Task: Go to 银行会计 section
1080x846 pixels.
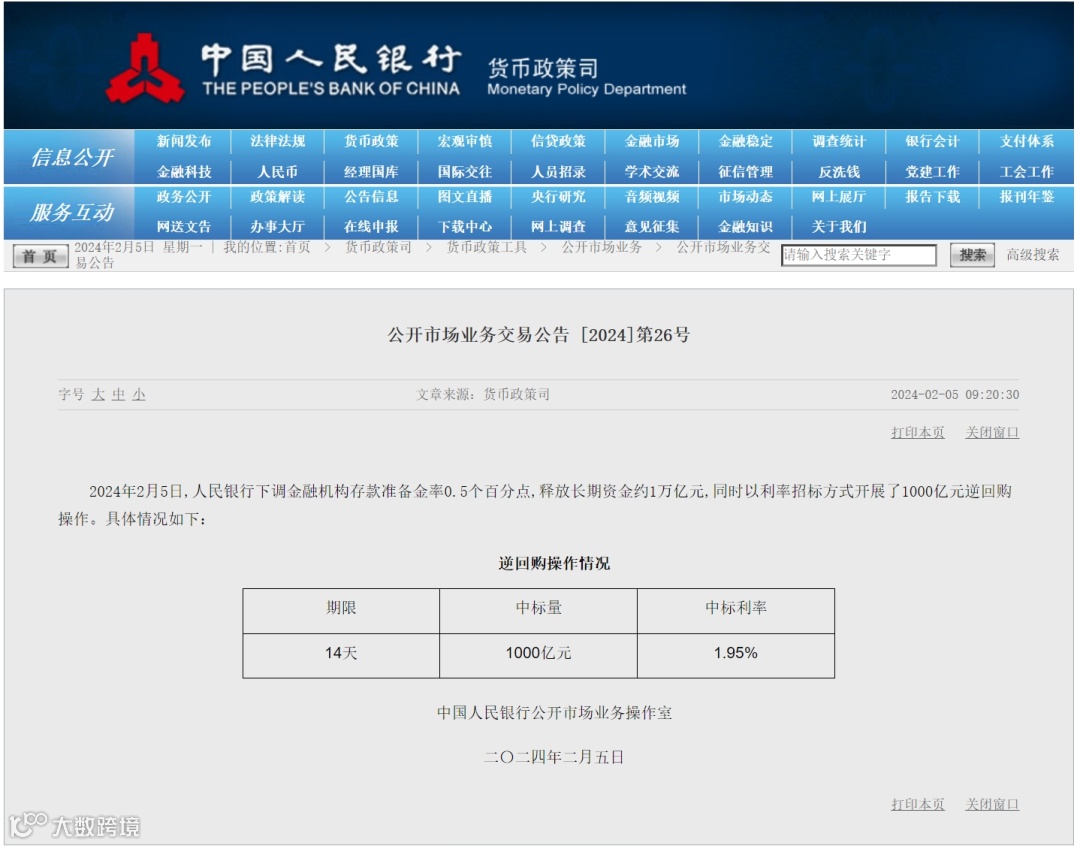Action: pyautogui.click(x=933, y=141)
